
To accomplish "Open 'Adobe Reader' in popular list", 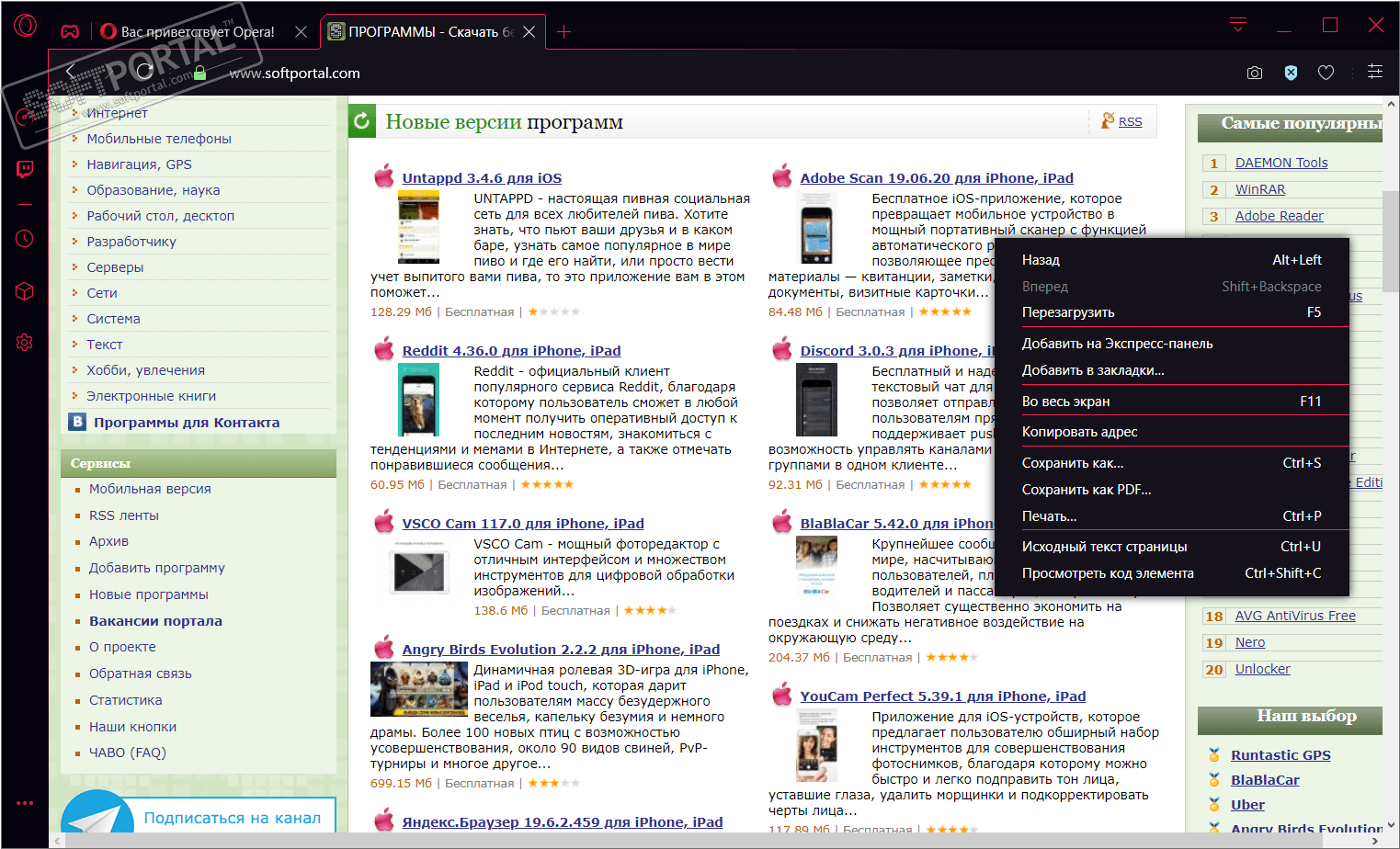I will tap(1279, 216).
